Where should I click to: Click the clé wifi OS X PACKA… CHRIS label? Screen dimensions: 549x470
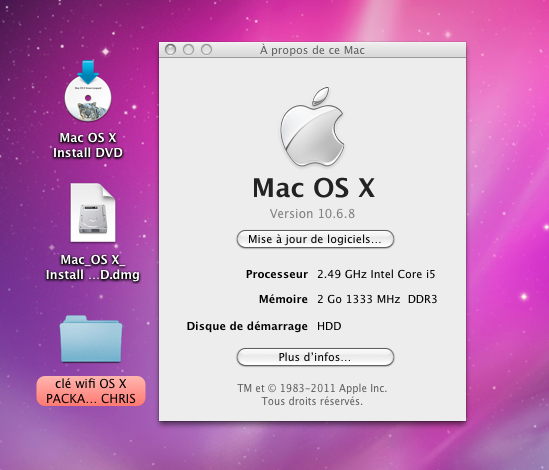[91, 391]
